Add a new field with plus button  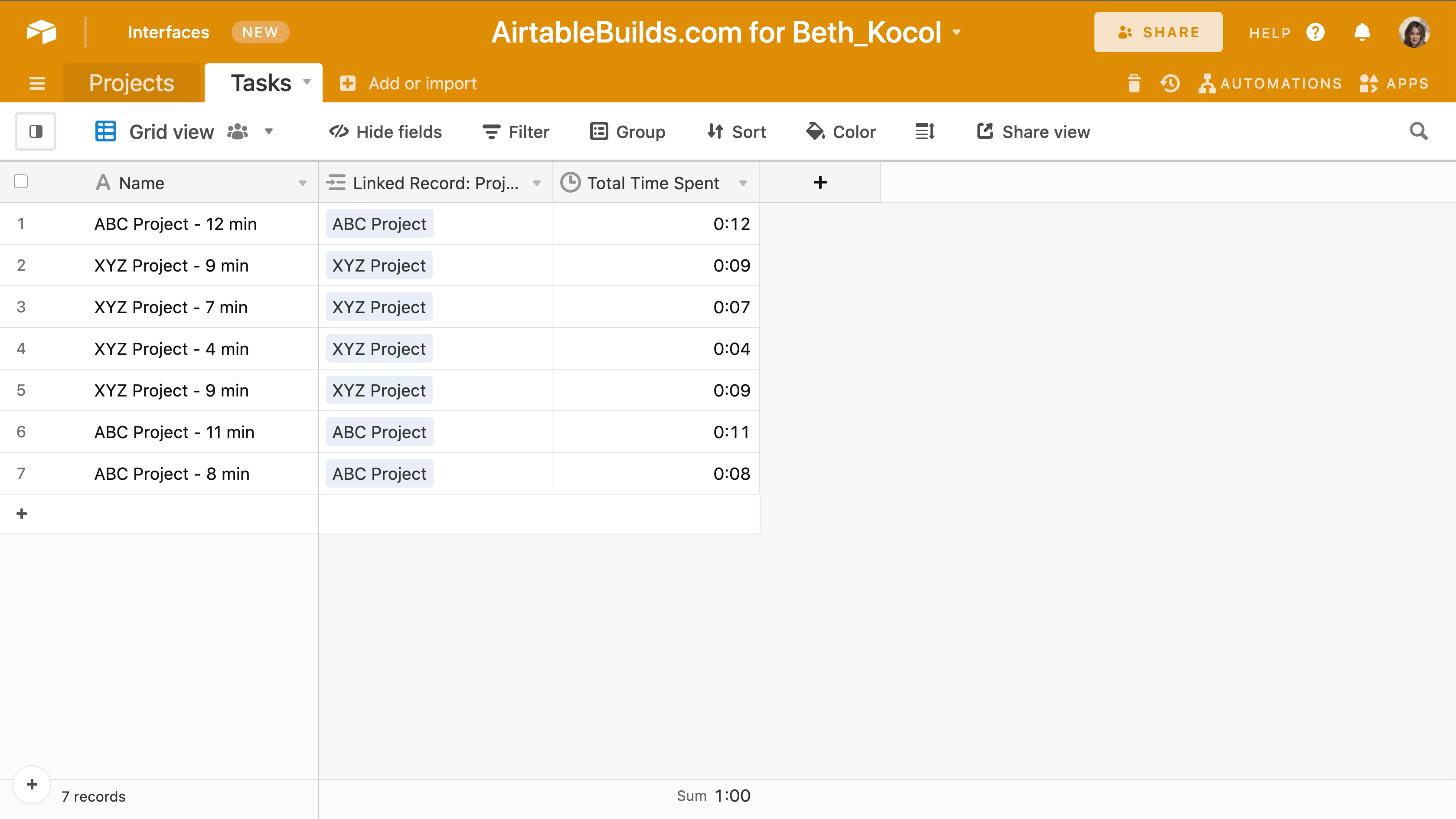pos(820,182)
